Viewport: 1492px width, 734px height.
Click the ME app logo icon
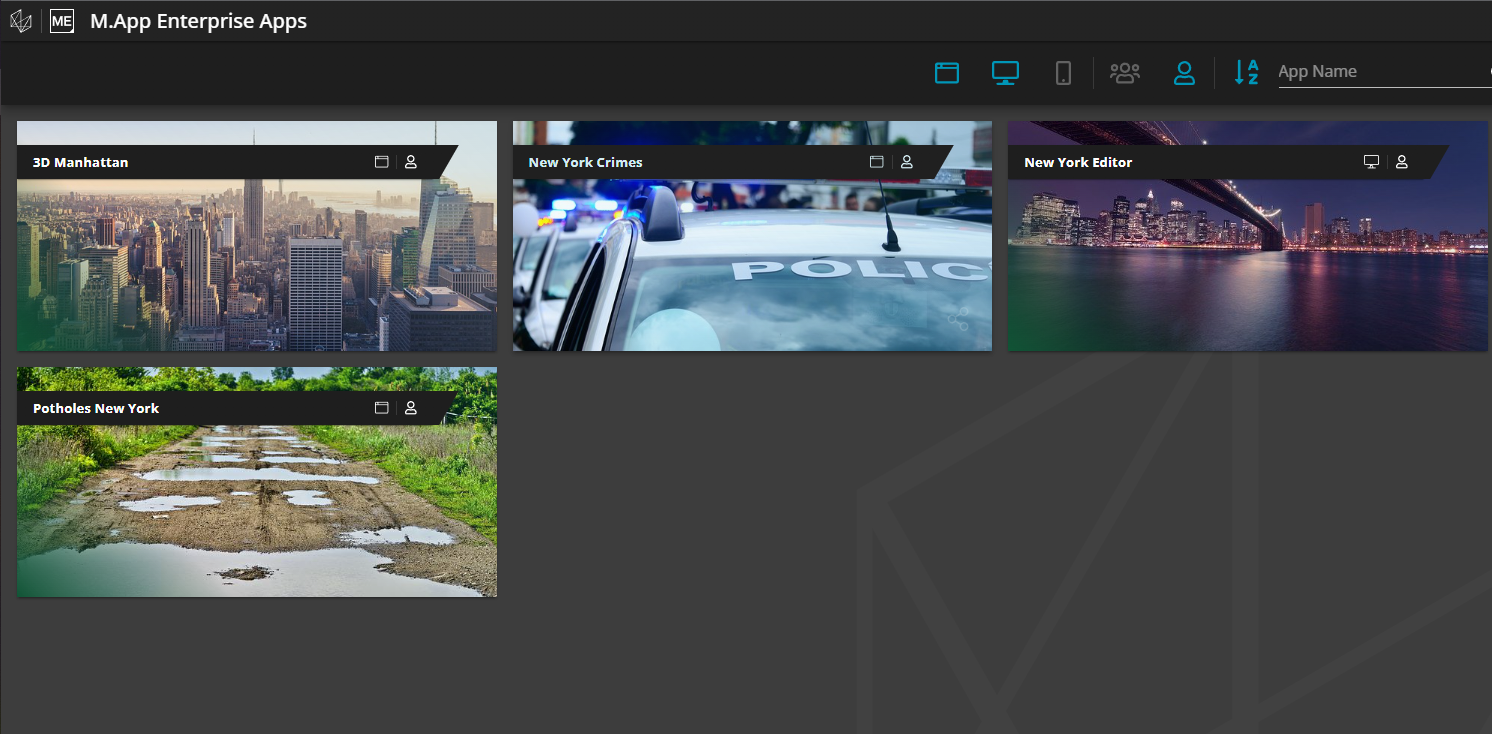62,21
